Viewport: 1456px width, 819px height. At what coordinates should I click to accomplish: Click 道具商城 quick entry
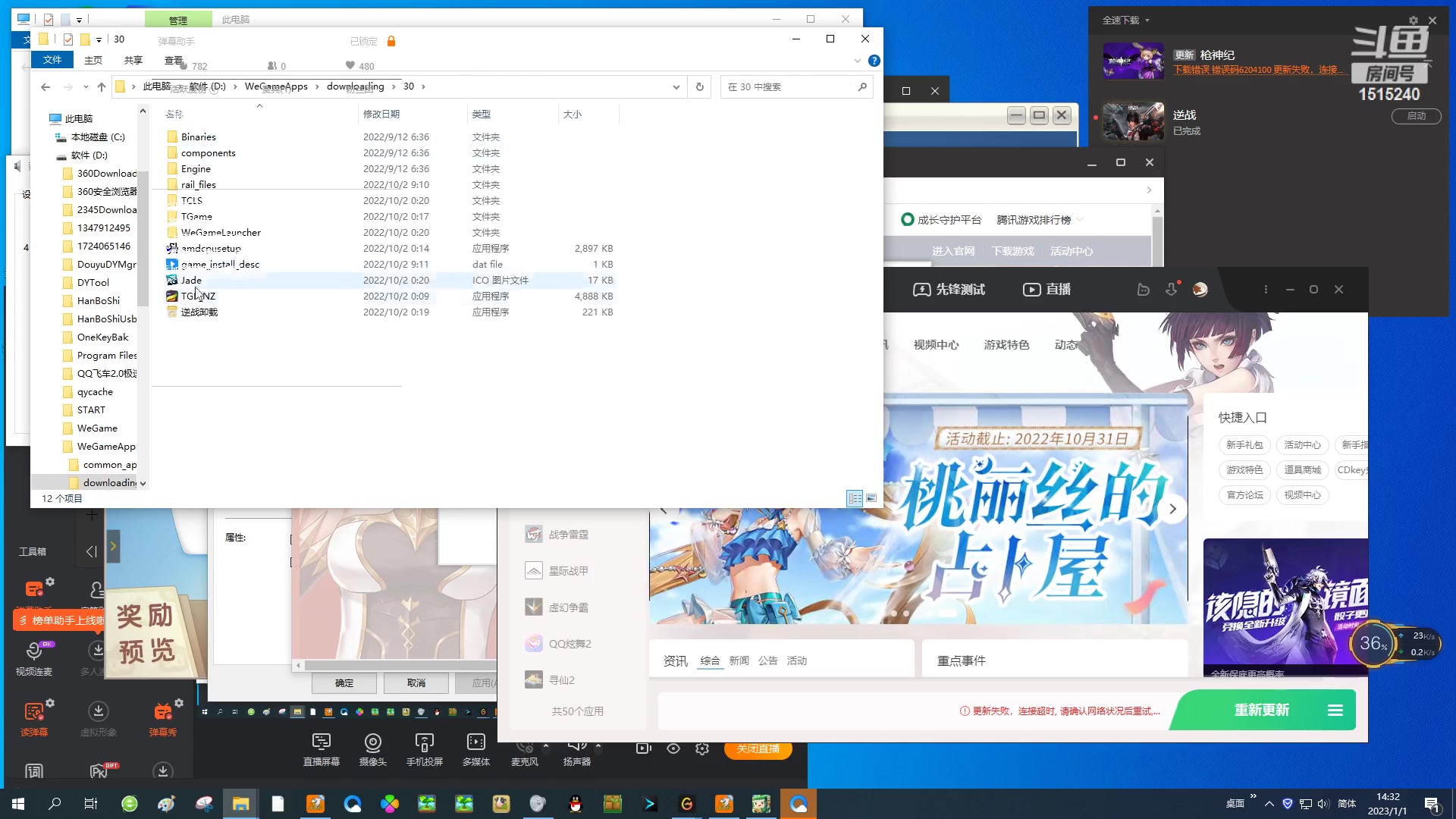click(x=1302, y=470)
